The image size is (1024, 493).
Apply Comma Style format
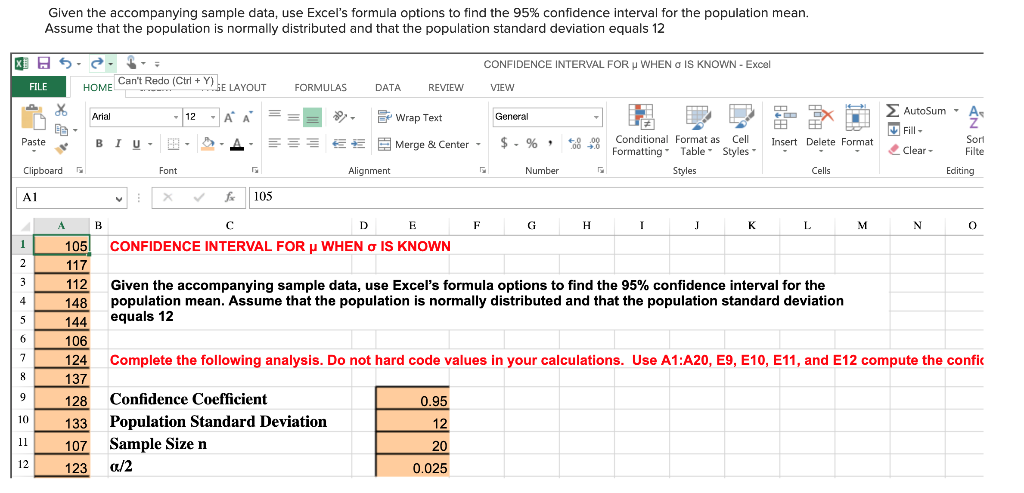(552, 144)
